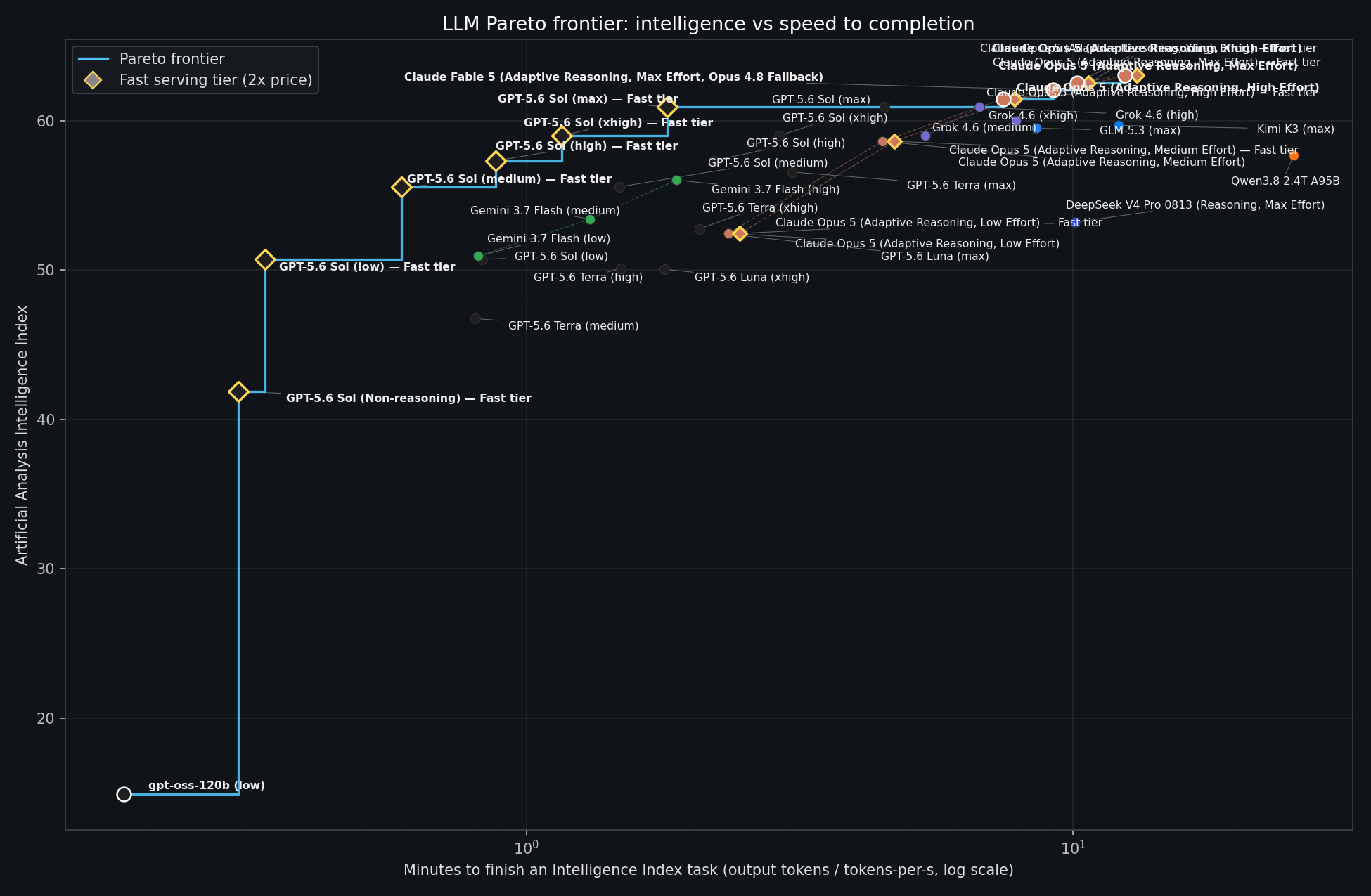The width and height of the screenshot is (1371, 896).
Task: Select the green Gemini 3.7 Flash (medium) dot
Action: [590, 220]
